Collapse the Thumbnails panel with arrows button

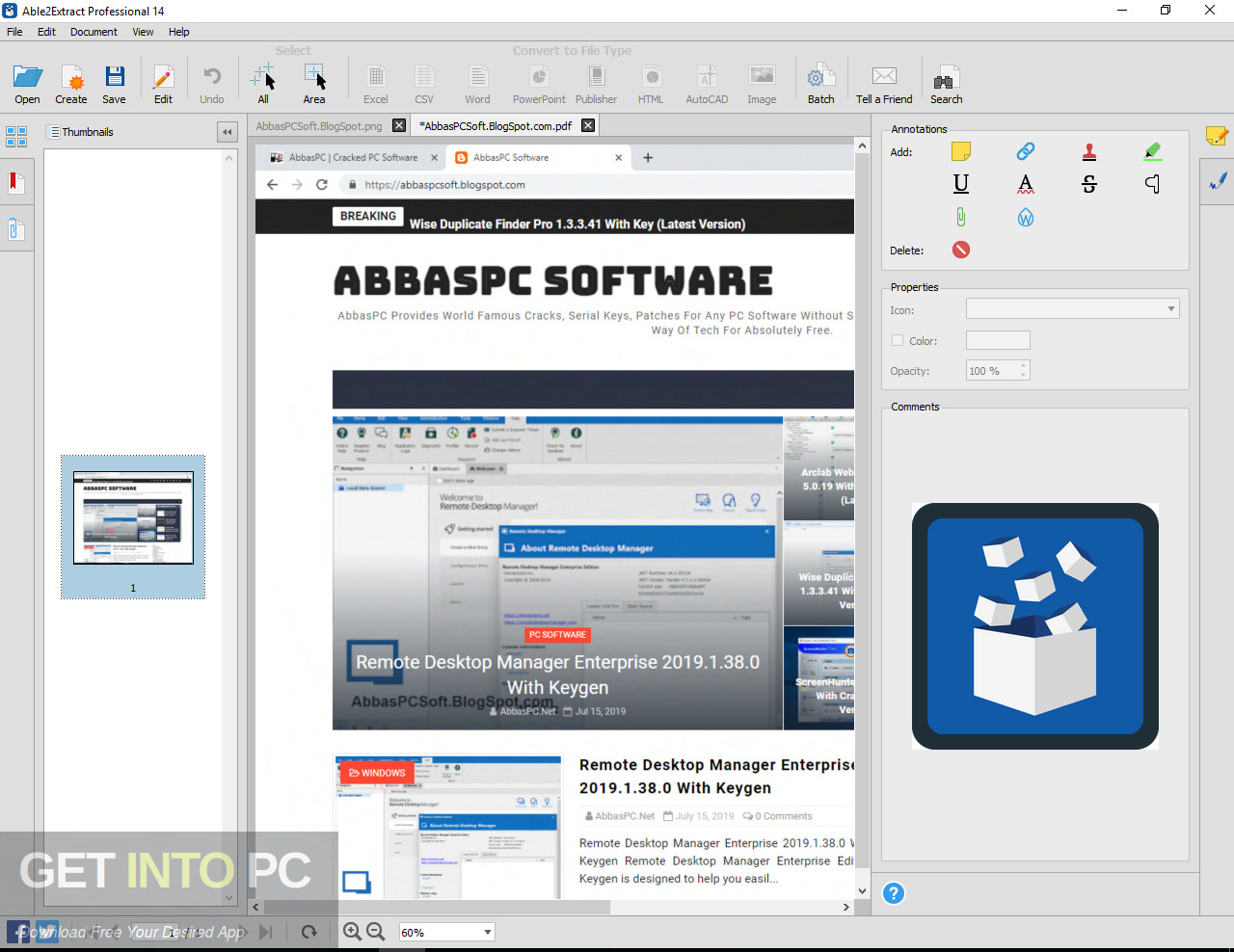coord(228,132)
